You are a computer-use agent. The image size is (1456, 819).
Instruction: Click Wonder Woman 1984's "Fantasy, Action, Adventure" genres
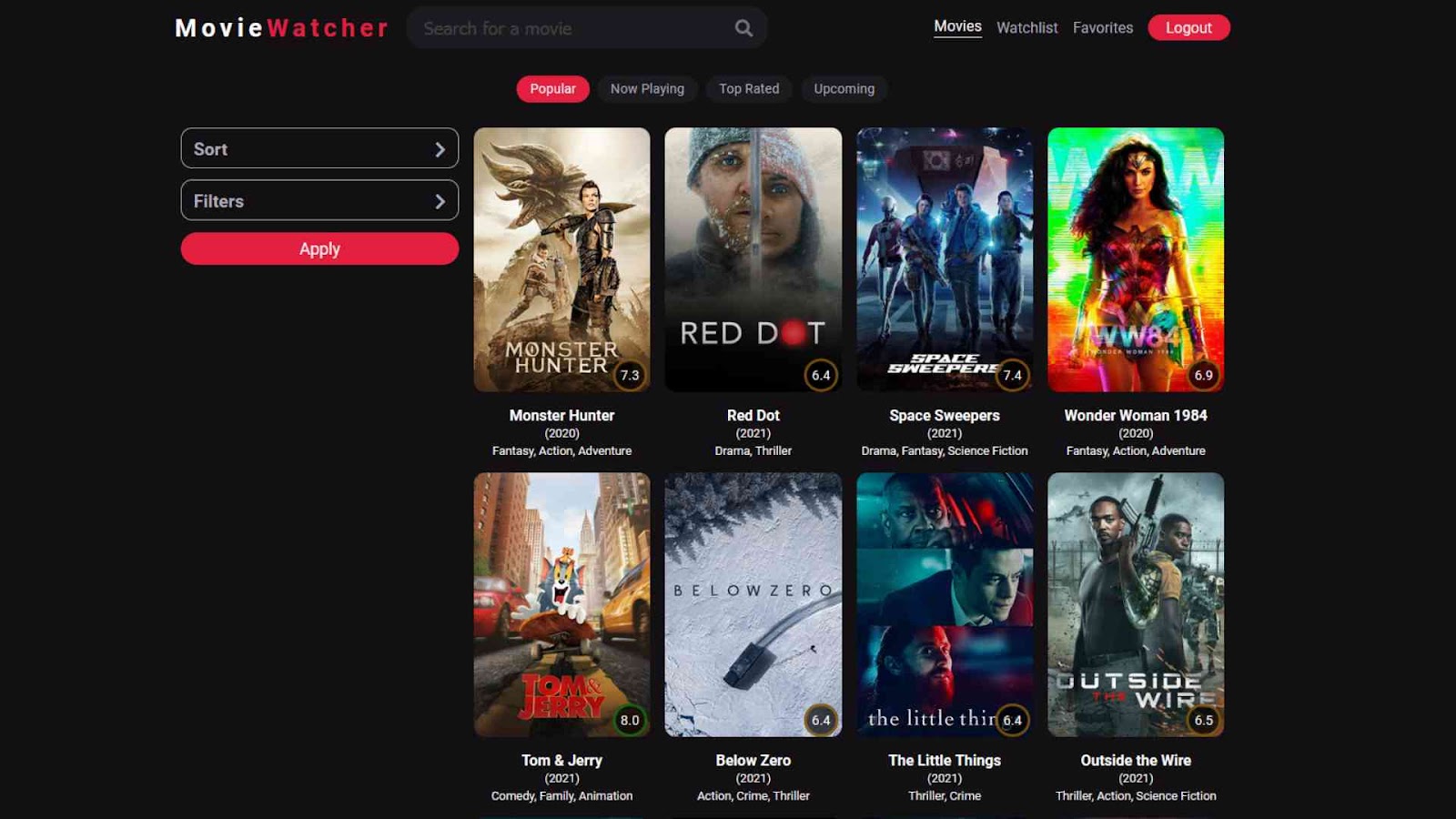pos(1136,450)
